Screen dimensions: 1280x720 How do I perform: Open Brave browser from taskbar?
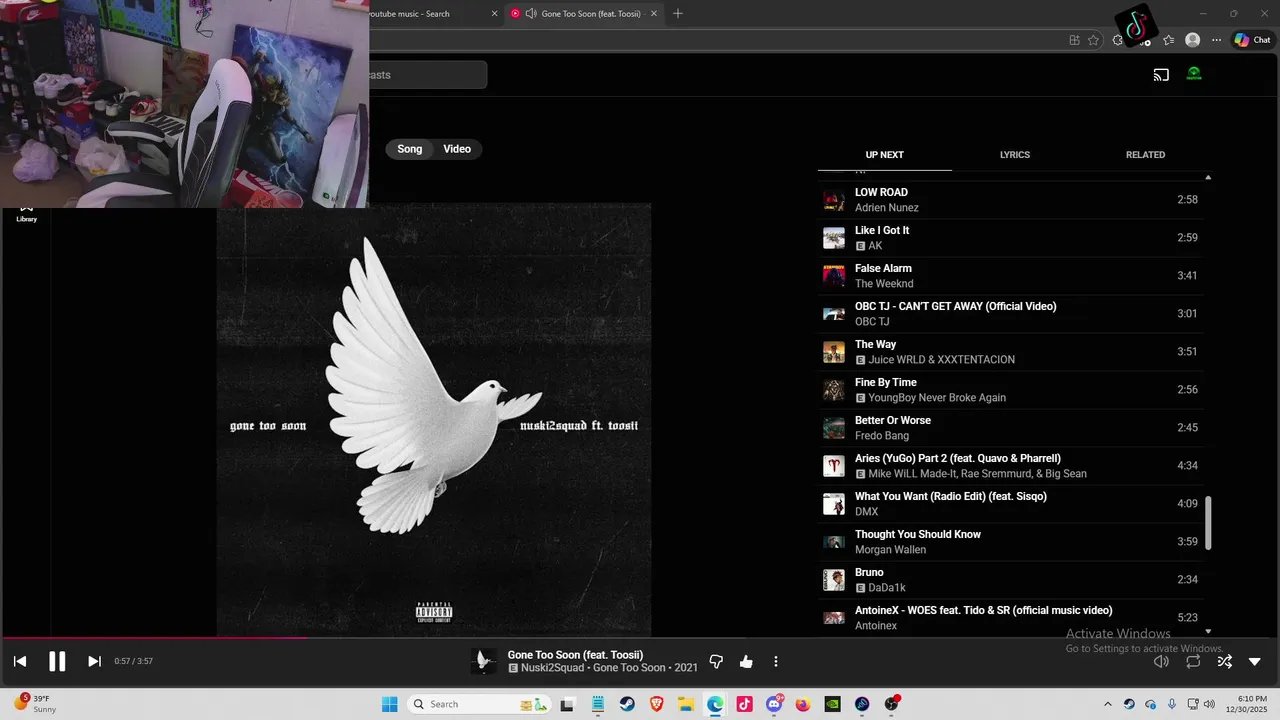656,704
